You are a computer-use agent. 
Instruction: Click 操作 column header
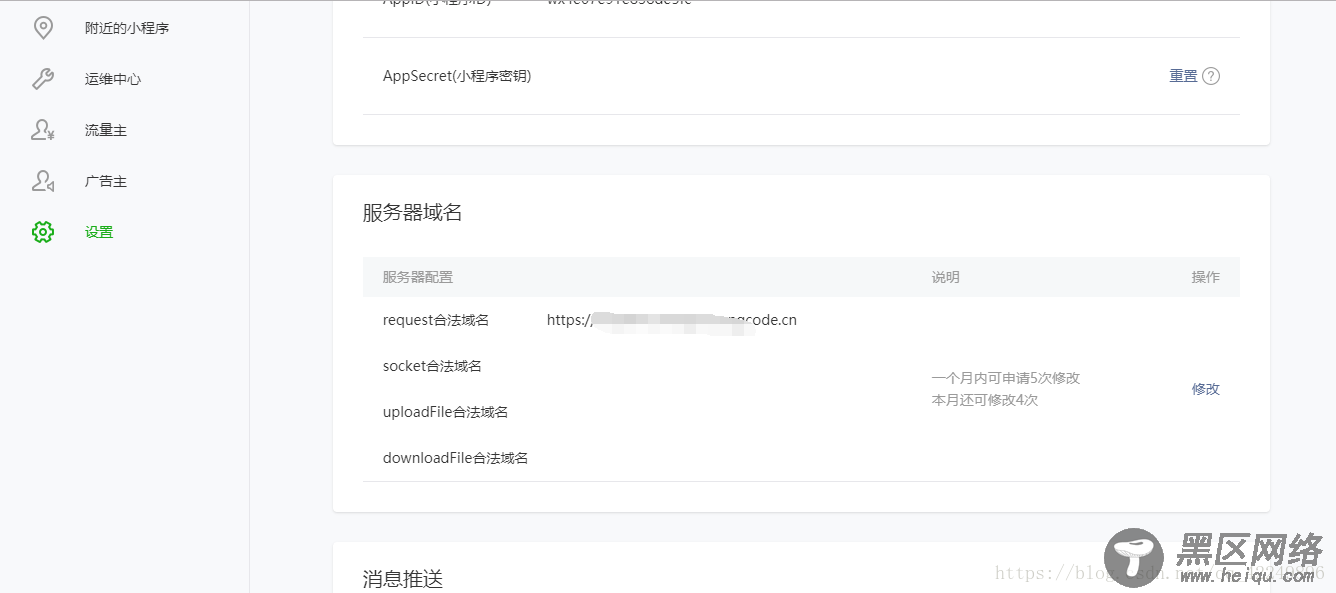pyautogui.click(x=1206, y=277)
